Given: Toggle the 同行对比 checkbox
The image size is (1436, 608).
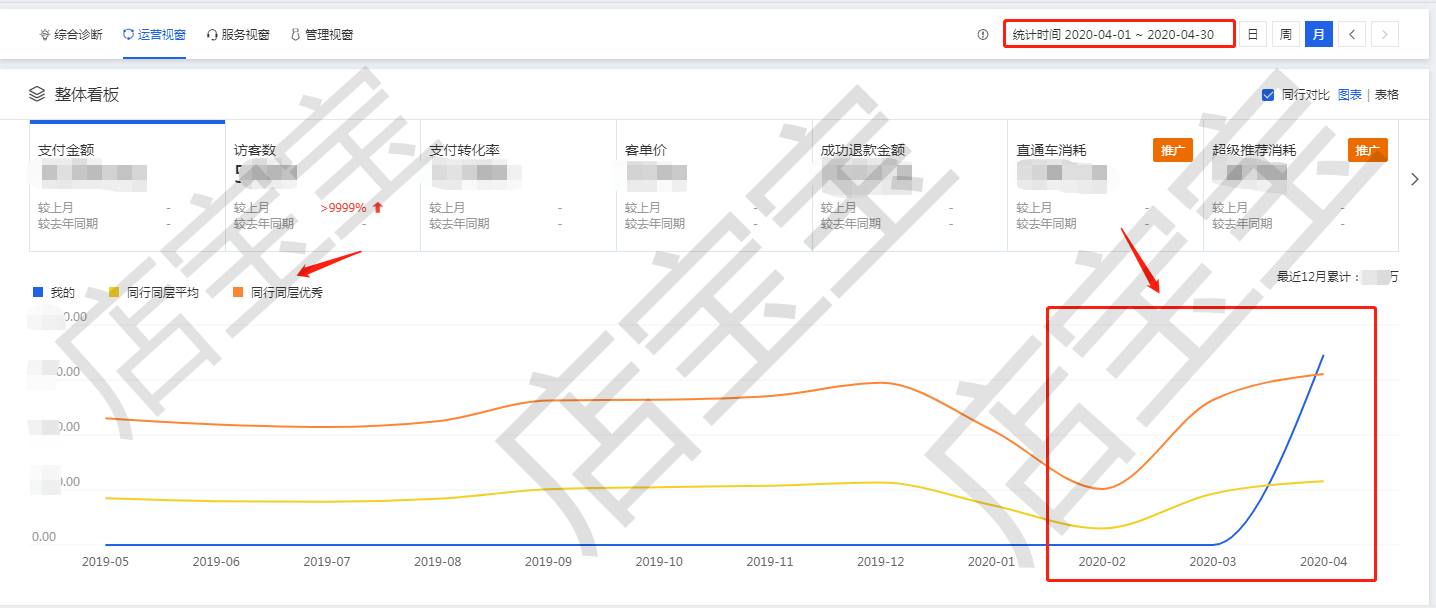Looking at the screenshot, I should click(x=1268, y=95).
